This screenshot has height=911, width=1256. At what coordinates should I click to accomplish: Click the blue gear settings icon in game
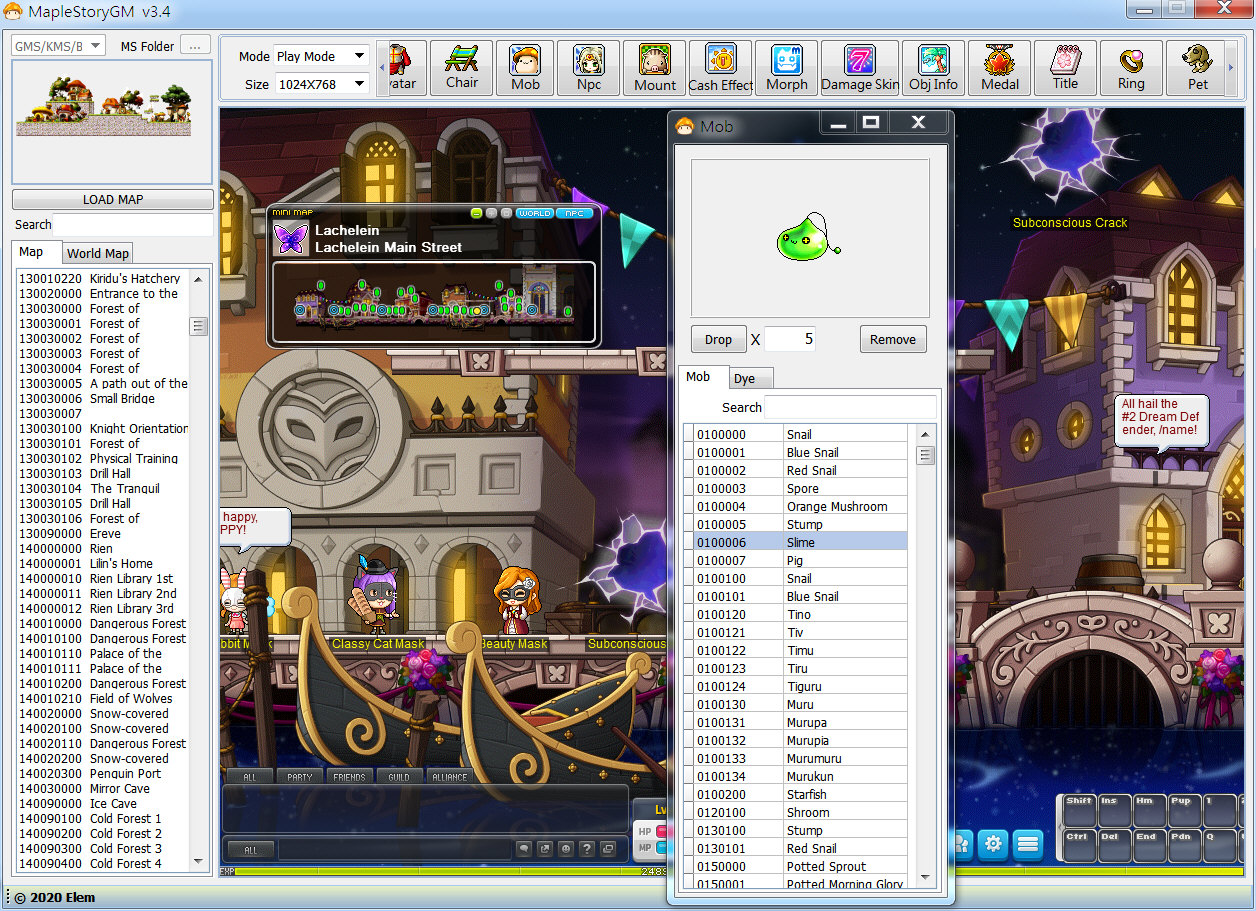click(x=993, y=844)
